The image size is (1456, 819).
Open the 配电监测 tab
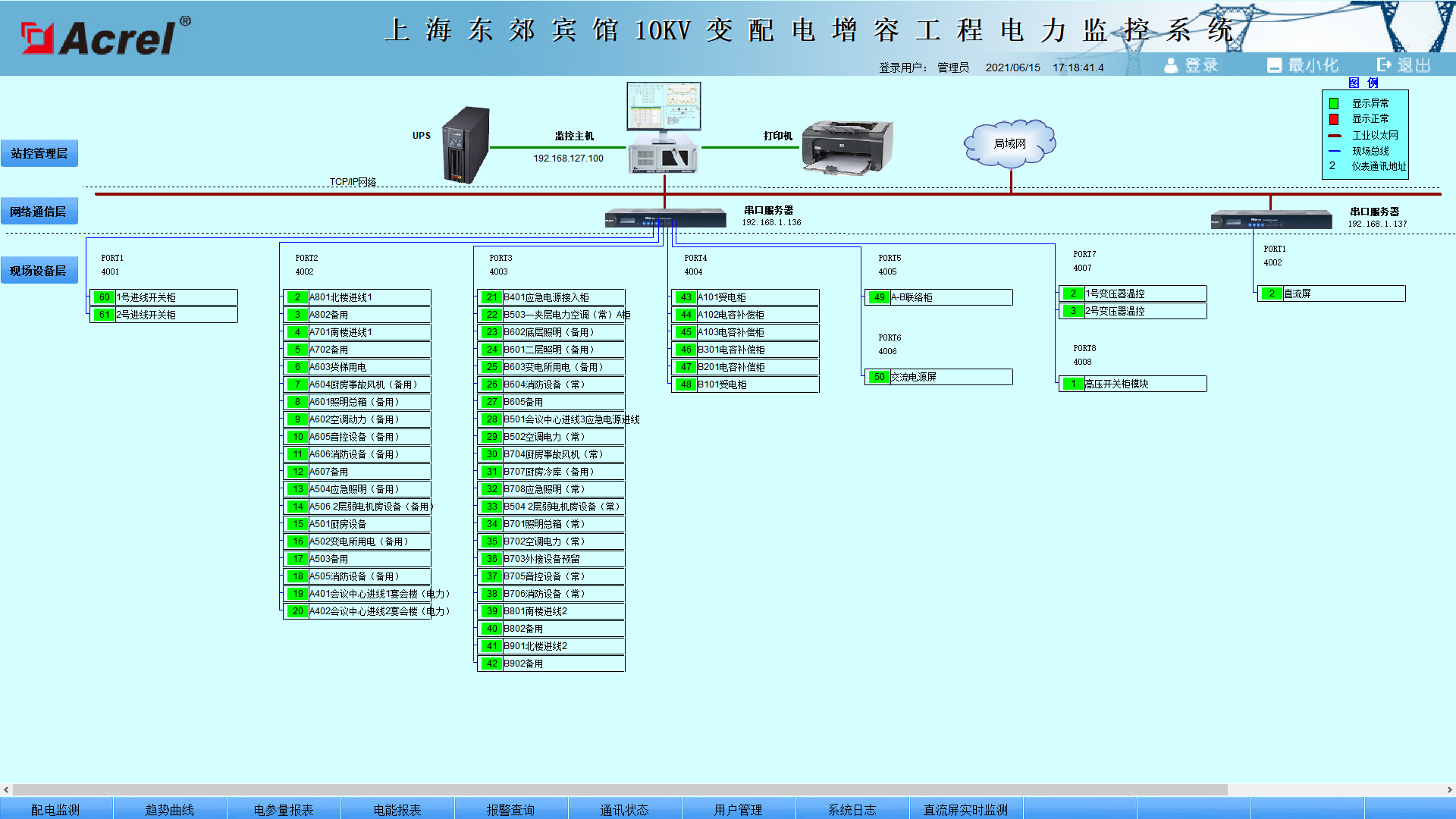point(56,809)
